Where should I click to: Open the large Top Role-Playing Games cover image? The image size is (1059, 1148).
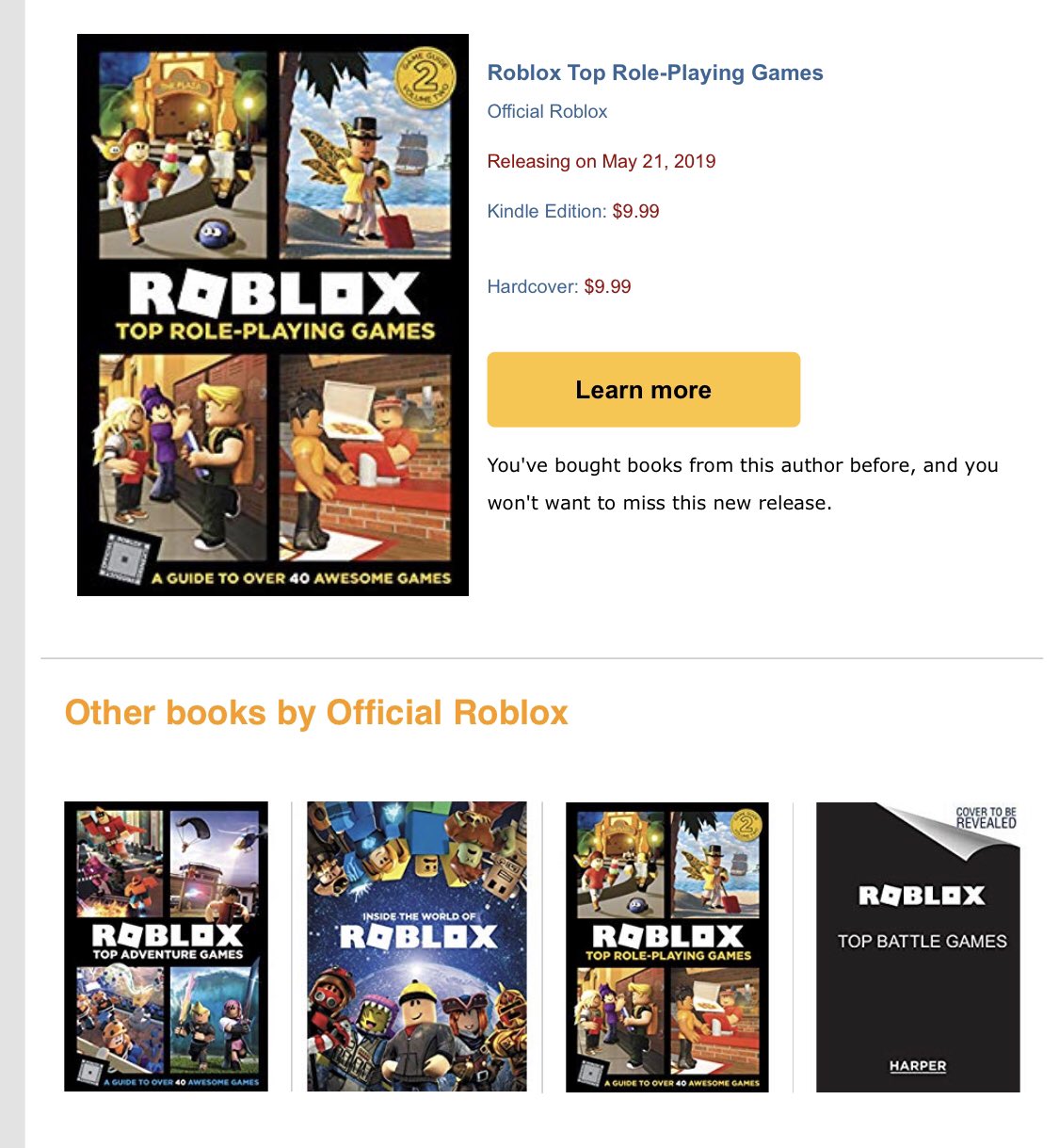point(273,315)
